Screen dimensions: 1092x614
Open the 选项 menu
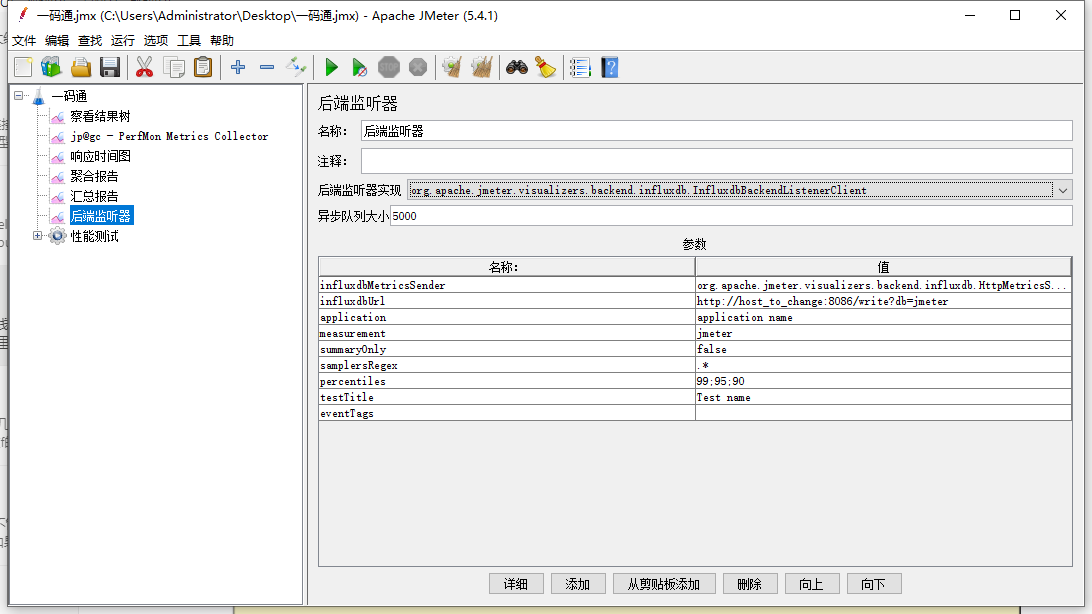tap(156, 40)
